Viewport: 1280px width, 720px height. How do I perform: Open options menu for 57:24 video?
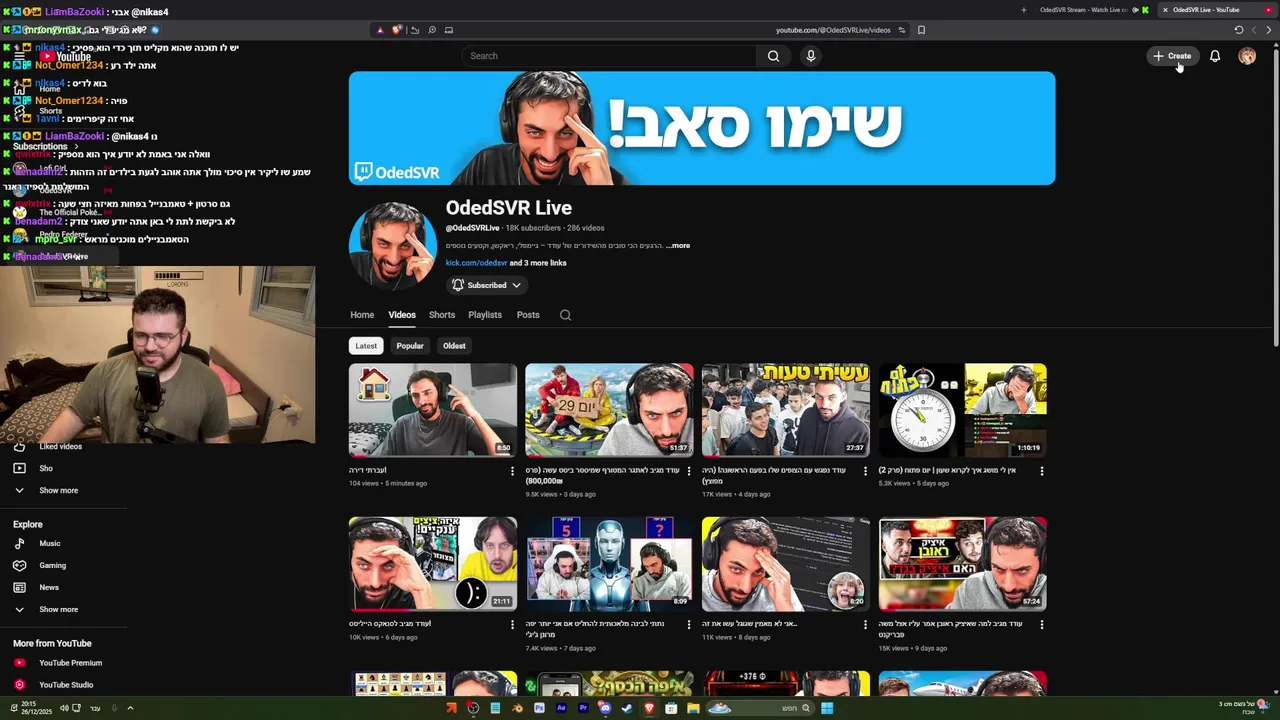1042,625
